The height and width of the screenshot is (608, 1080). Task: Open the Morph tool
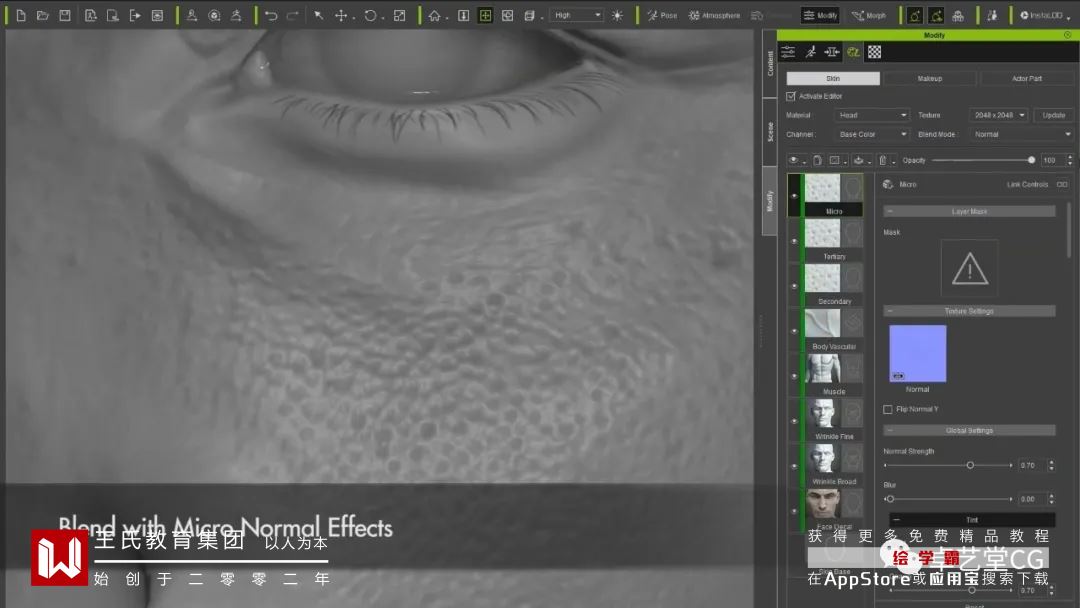[x=869, y=15]
